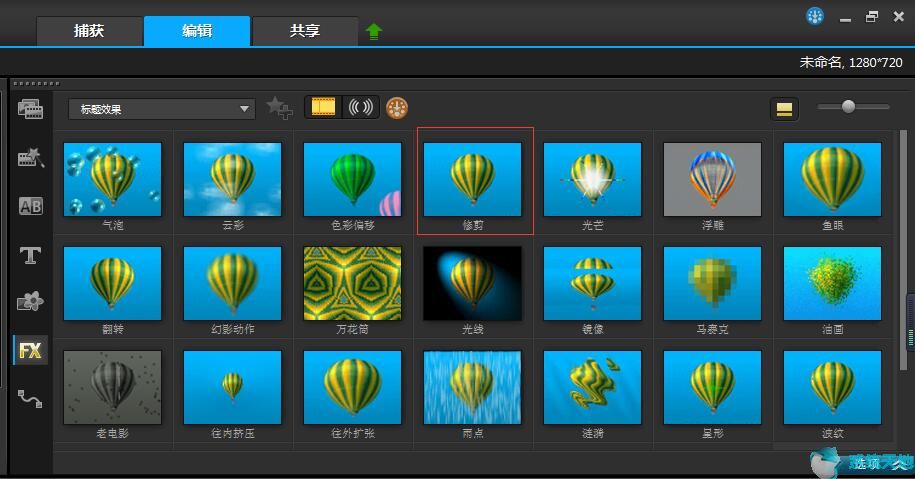Open the Media library panel icon

30,109
